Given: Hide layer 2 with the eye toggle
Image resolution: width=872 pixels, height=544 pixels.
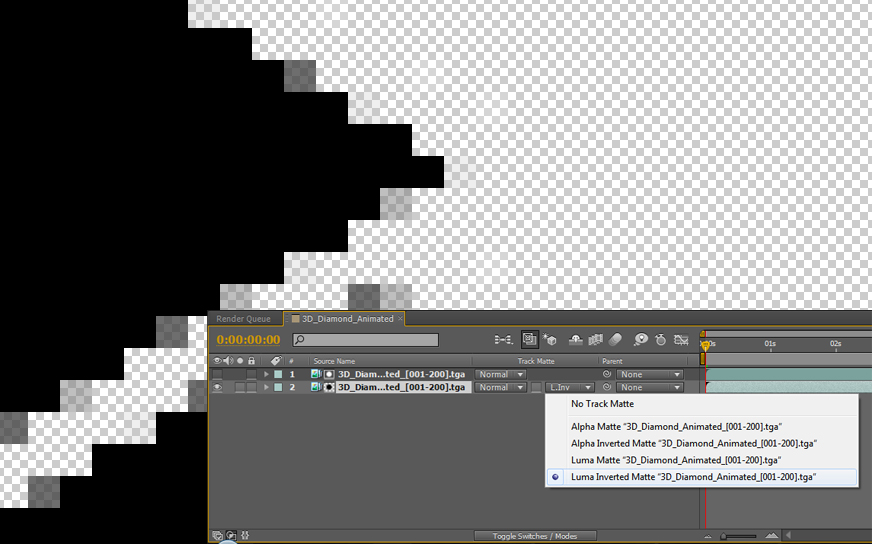Looking at the screenshot, I should pos(217,387).
